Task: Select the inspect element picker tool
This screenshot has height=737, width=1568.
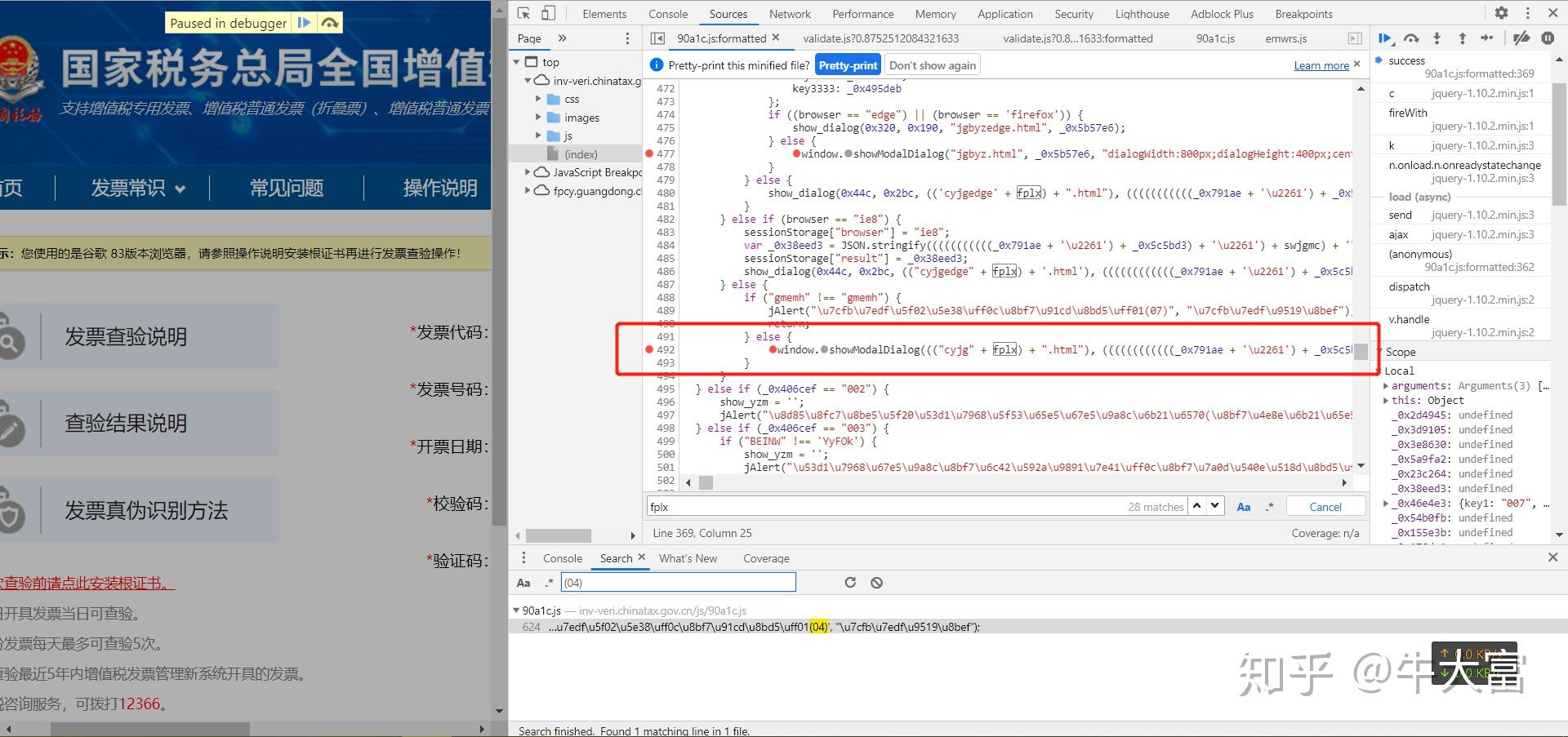Action: 523,13
